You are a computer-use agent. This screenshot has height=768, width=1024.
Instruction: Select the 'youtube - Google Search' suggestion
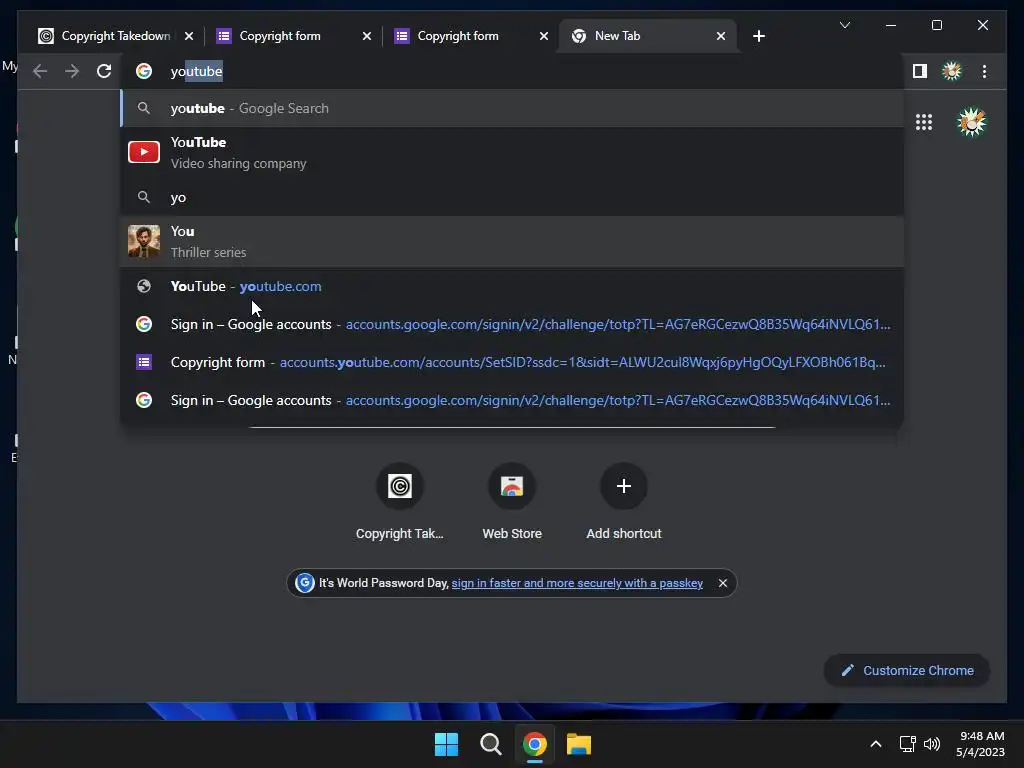point(513,108)
